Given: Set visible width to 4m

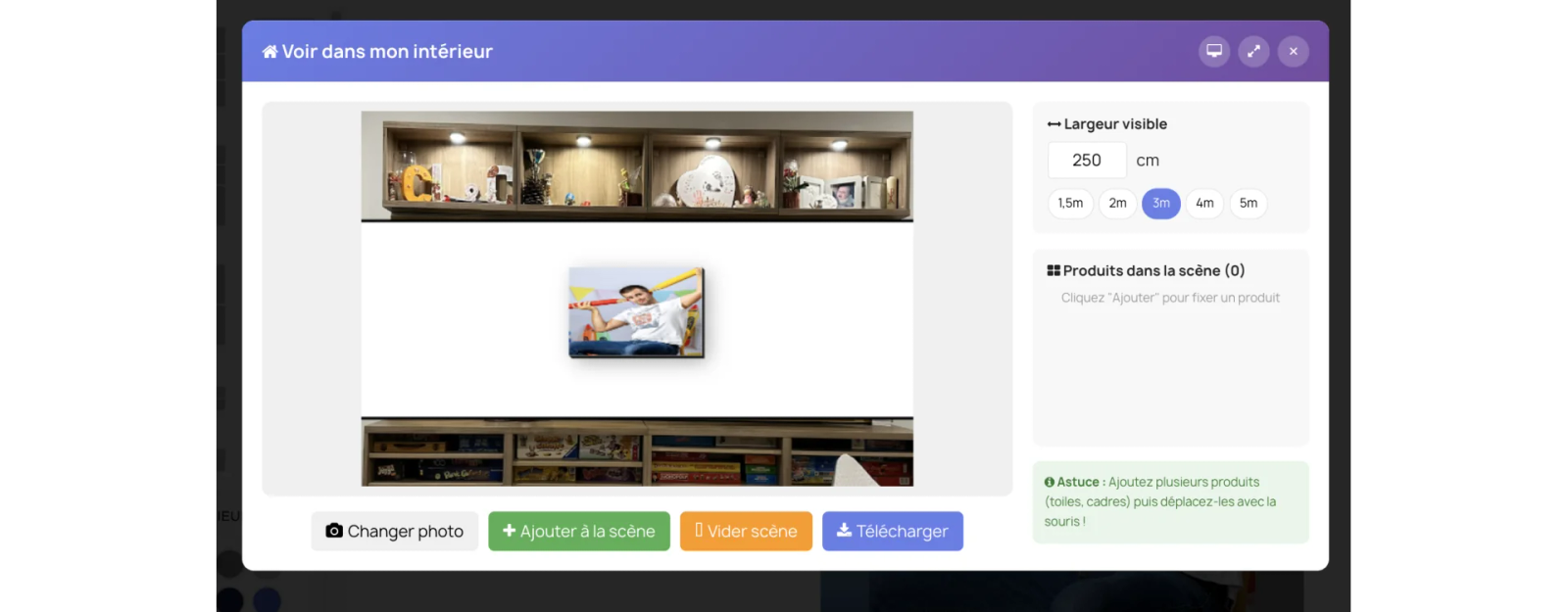Looking at the screenshot, I should tap(1204, 204).
